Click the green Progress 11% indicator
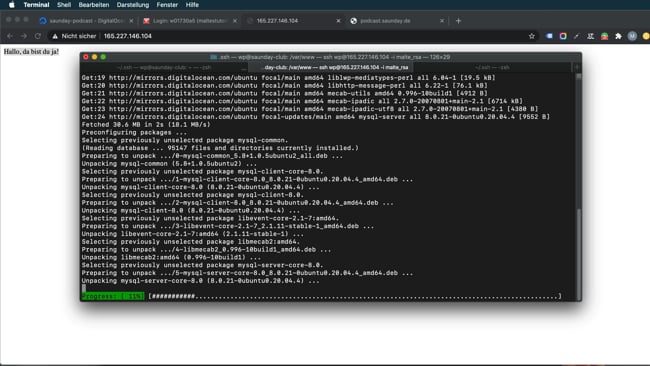Image resolution: width=650 pixels, height=366 pixels. pyautogui.click(x=113, y=296)
